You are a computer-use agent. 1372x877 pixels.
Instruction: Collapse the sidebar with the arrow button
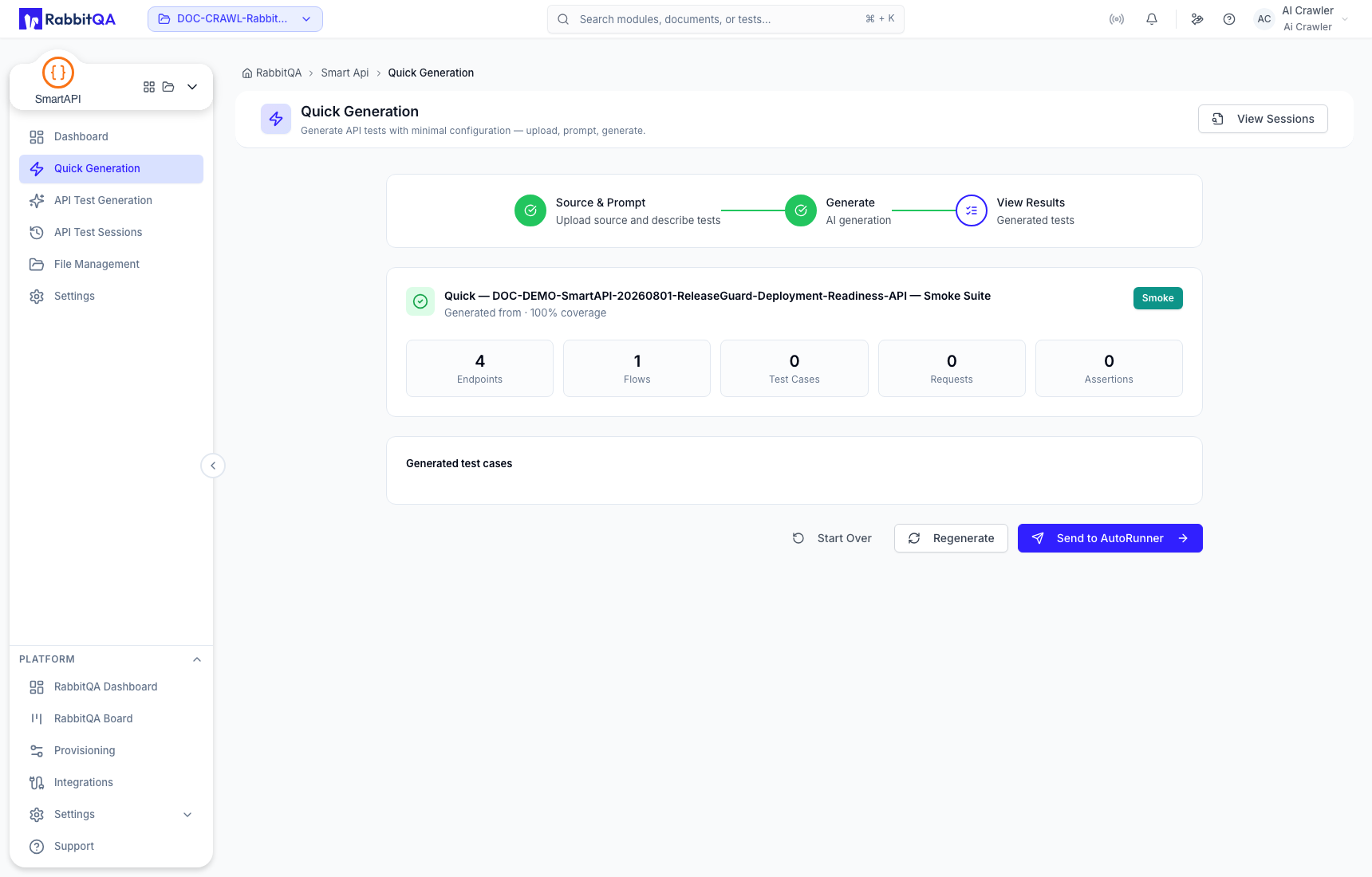(x=213, y=466)
